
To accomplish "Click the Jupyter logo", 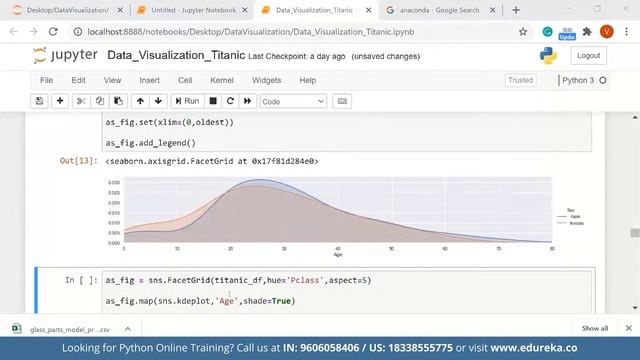I will pos(65,55).
